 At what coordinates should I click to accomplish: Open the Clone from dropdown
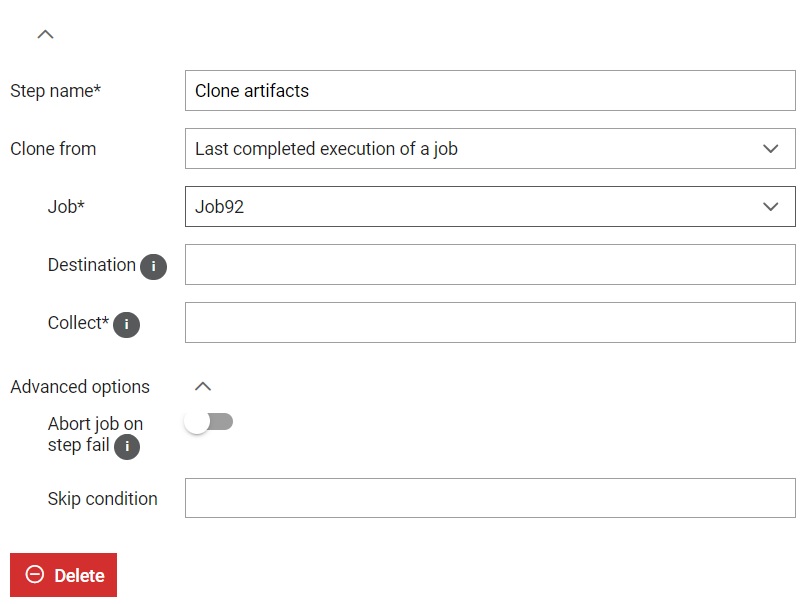pyautogui.click(x=490, y=149)
